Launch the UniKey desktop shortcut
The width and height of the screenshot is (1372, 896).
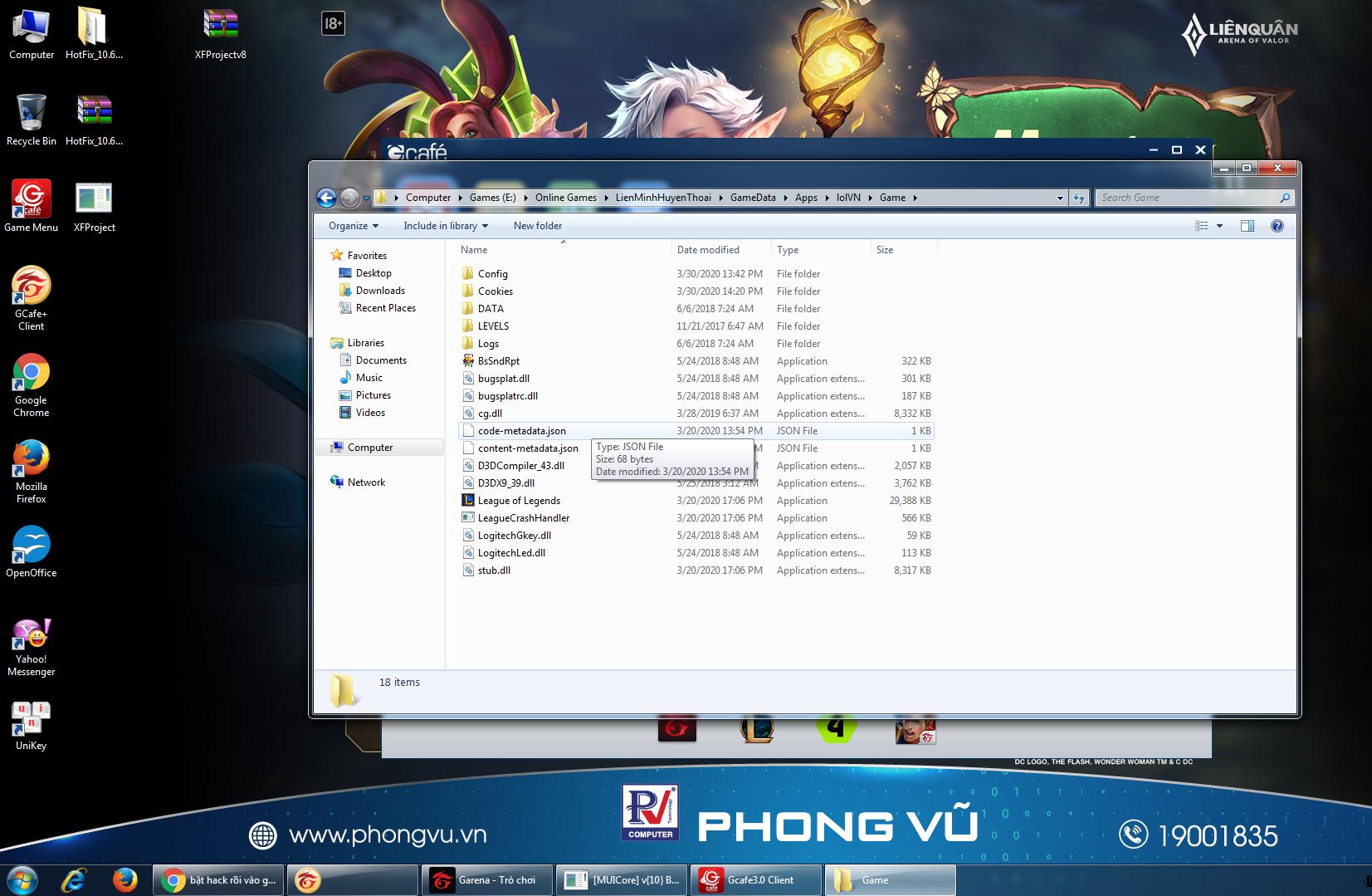point(32,726)
